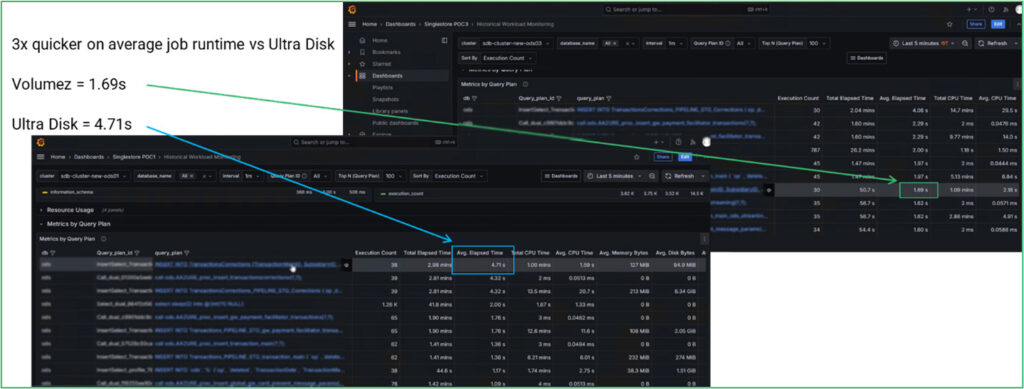Click Share button in POC1 window
The width and height of the screenshot is (1024, 389).
pos(663,157)
